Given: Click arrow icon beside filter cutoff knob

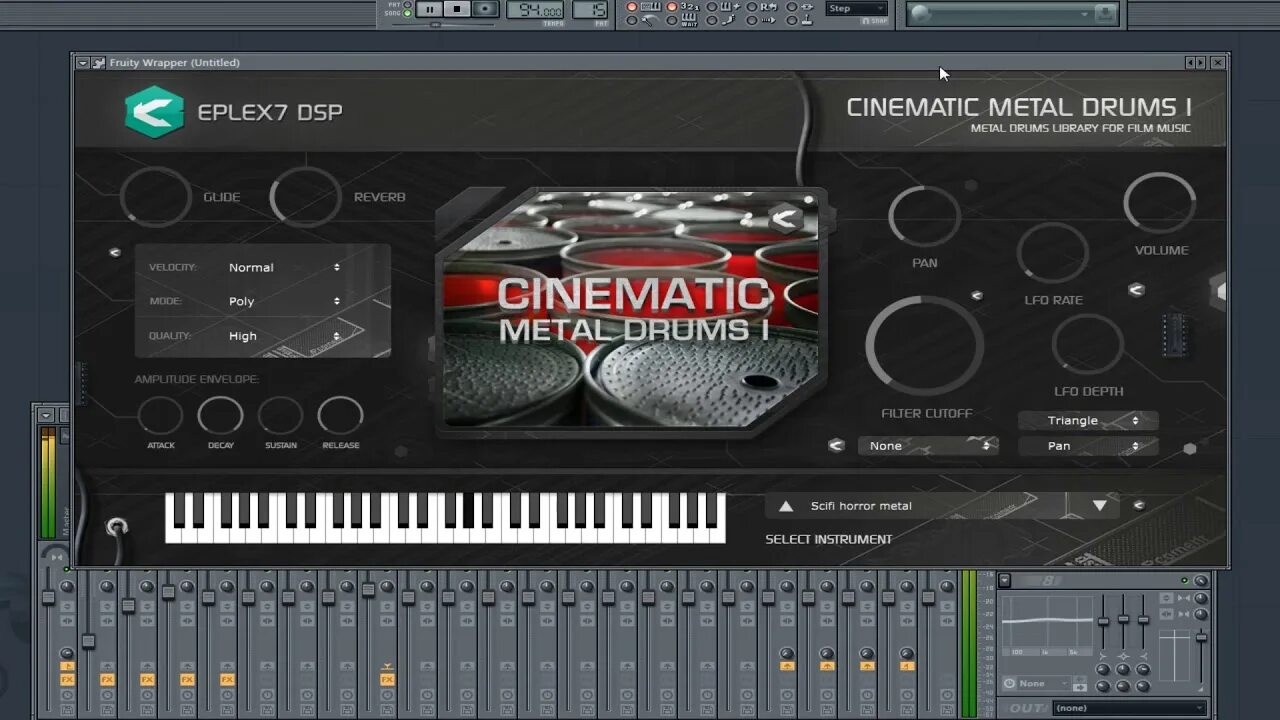Looking at the screenshot, I should click(976, 295).
